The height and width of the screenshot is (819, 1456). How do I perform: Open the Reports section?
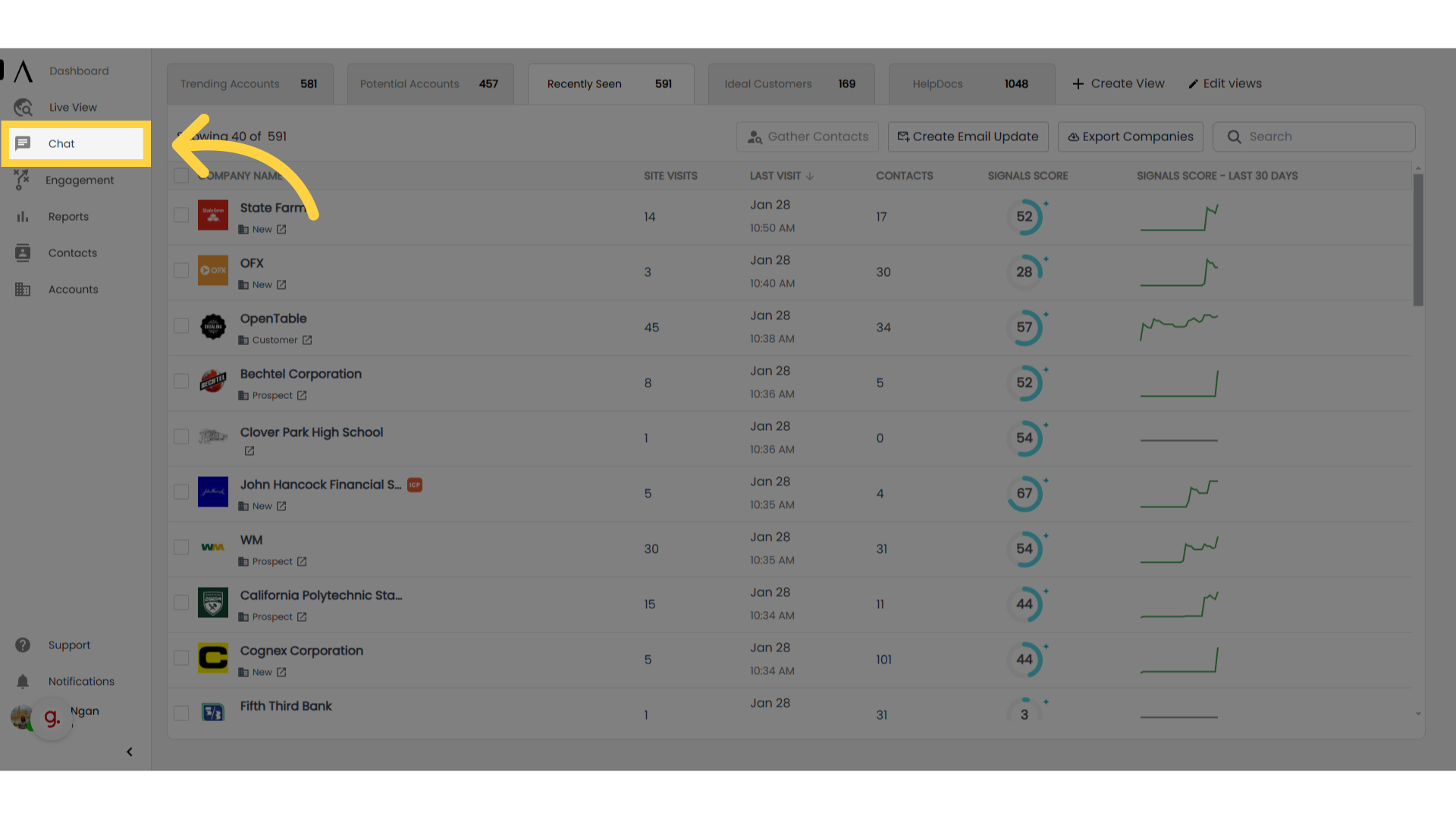coord(67,216)
